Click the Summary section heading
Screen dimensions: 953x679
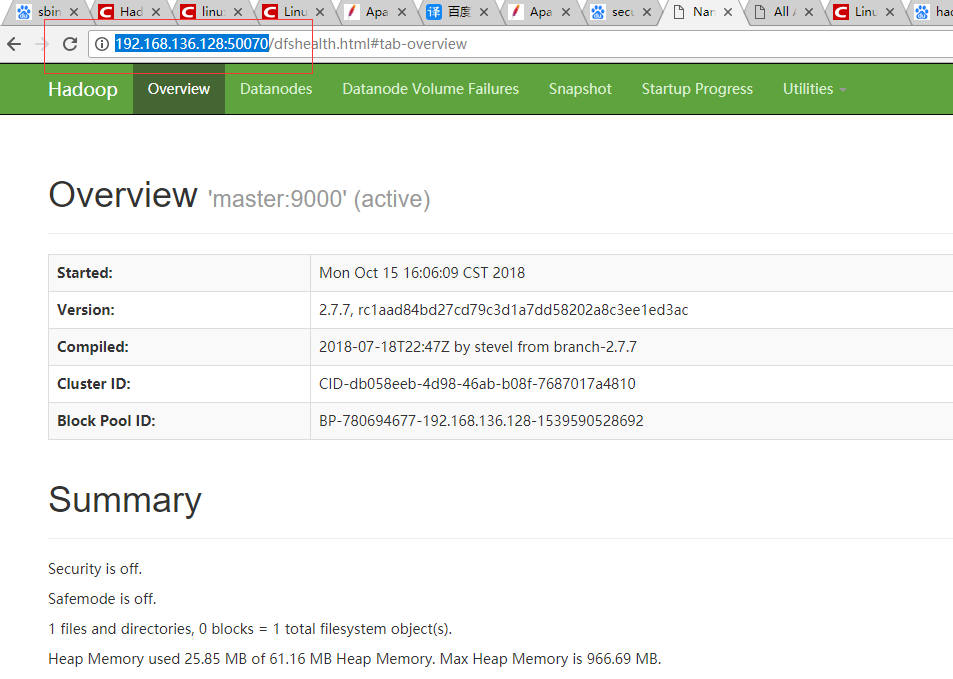(x=125, y=500)
